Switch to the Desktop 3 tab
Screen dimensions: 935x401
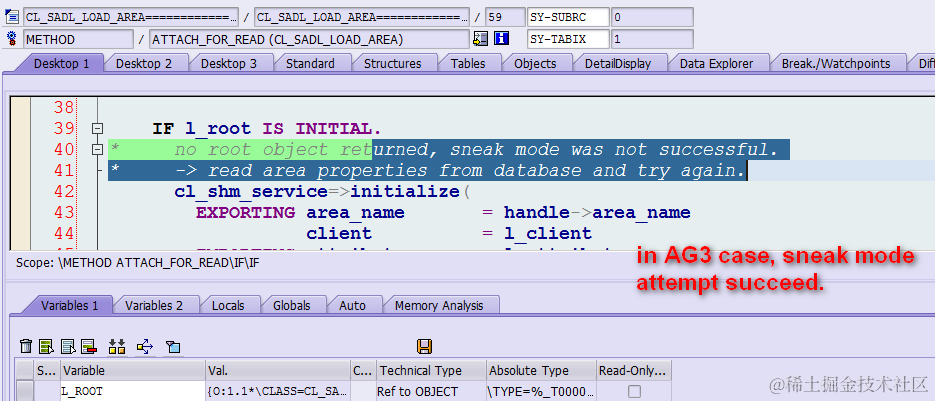coord(229,63)
